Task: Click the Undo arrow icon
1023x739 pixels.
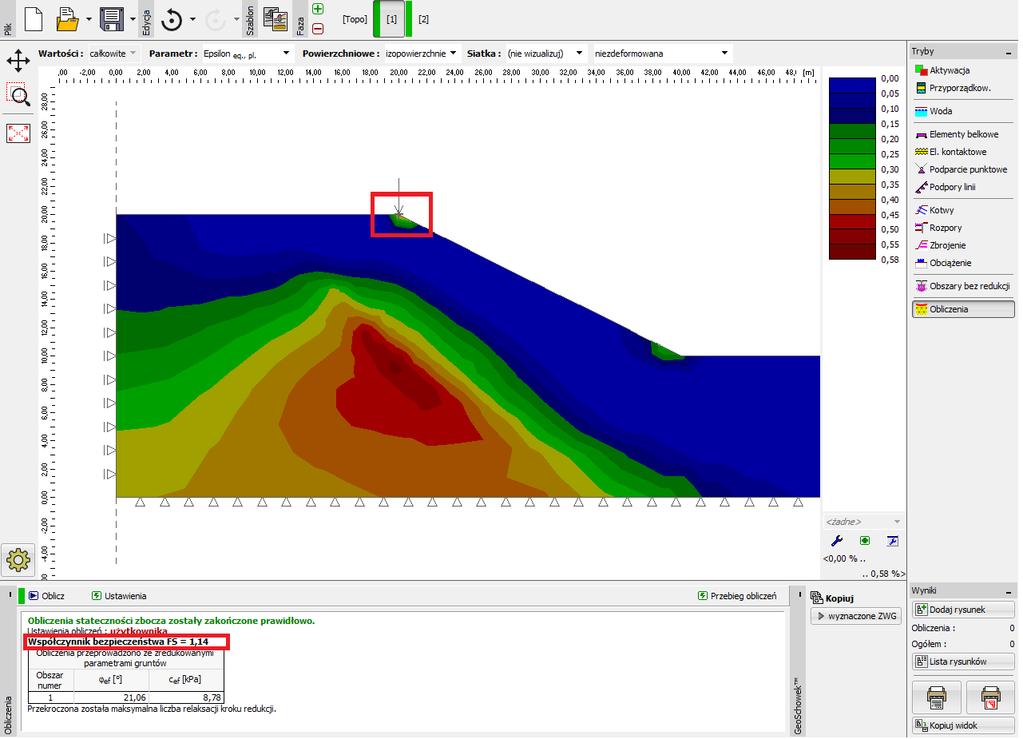Action: 172,20
